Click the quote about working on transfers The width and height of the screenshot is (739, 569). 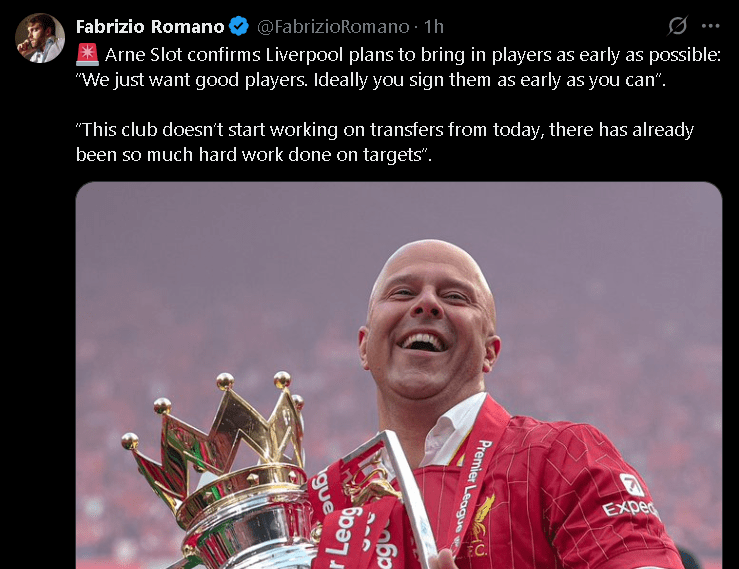[385, 142]
